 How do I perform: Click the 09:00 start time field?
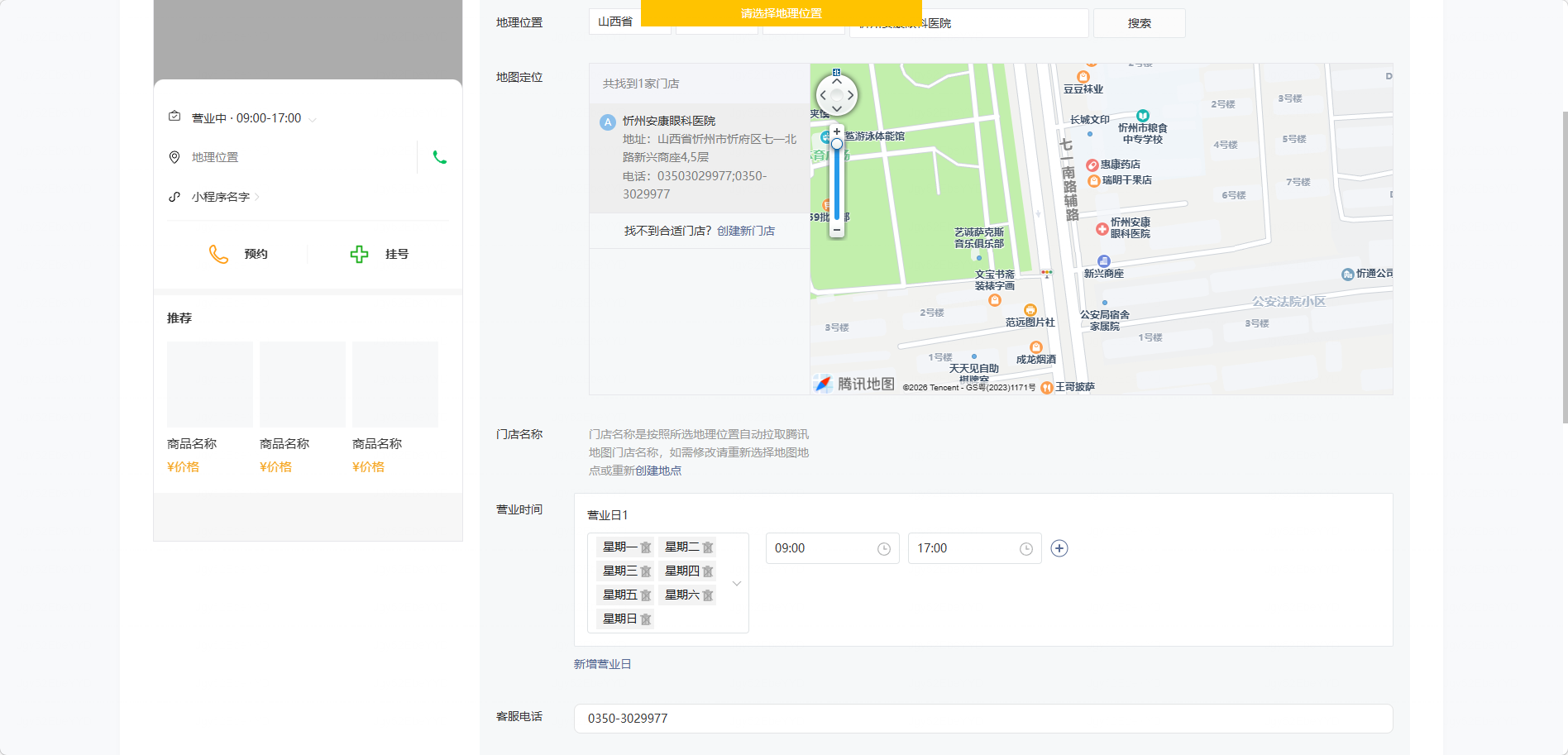pyautogui.click(x=832, y=548)
